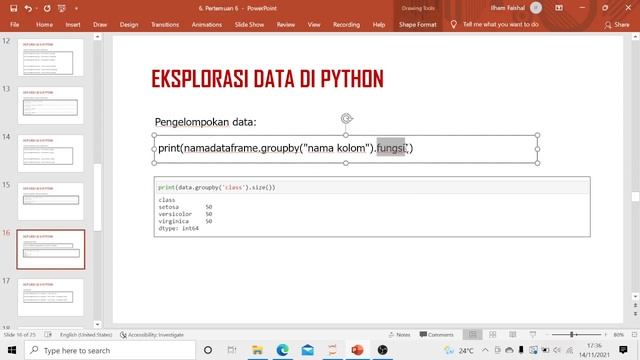This screenshot has height=360, width=640.
Task: Click the rotation handle above the text box
Action: (346, 118)
